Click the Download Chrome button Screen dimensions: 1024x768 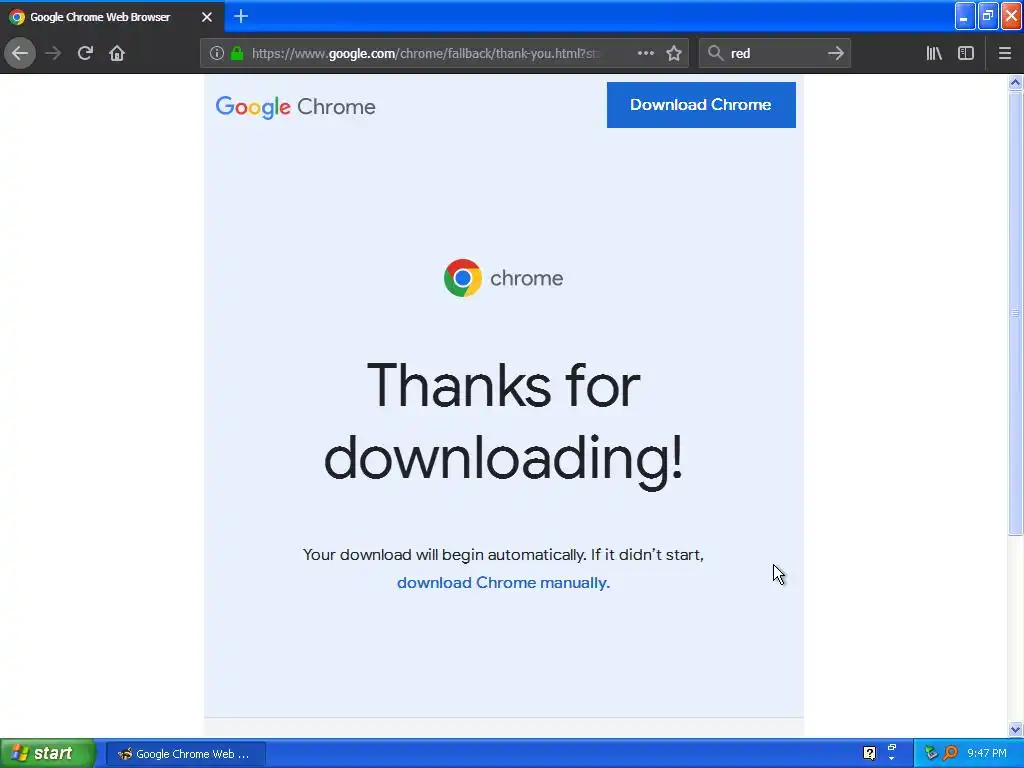coord(701,104)
